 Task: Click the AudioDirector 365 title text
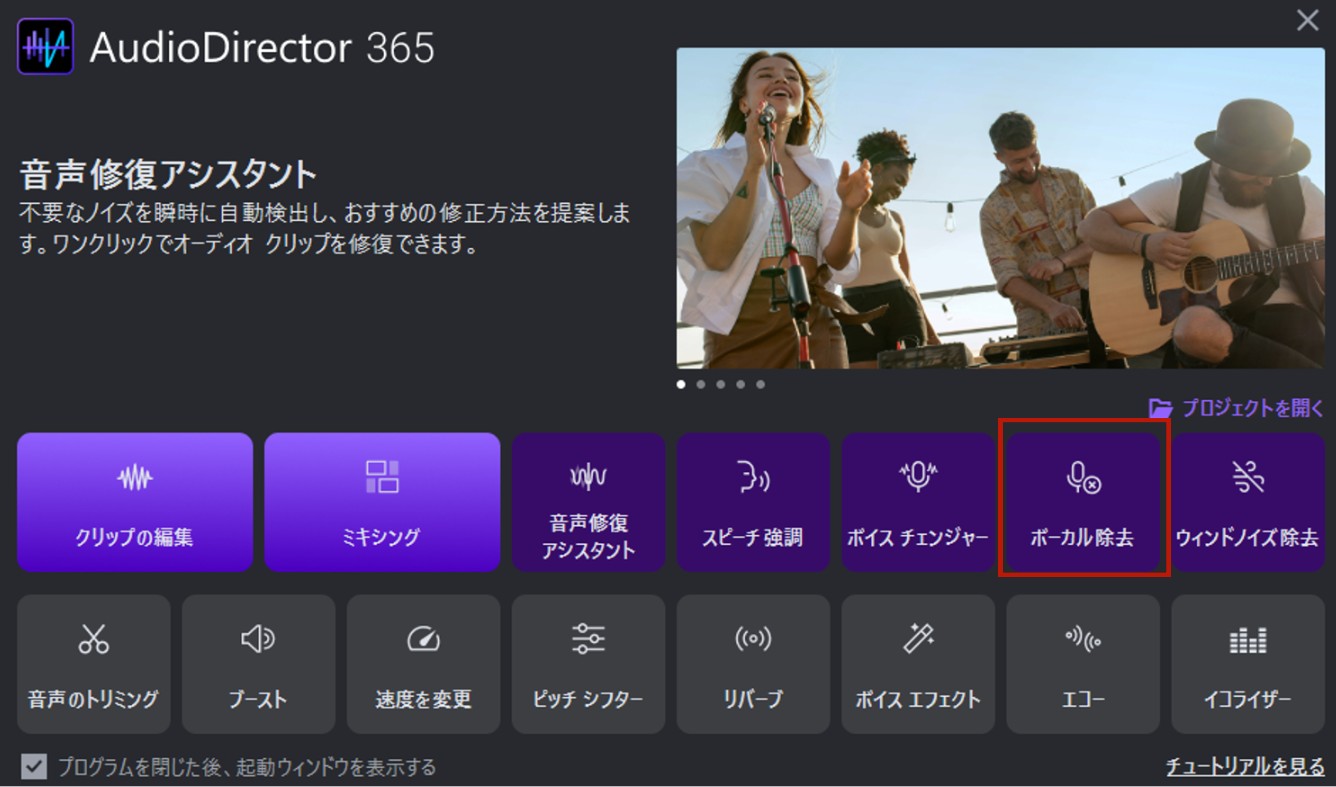coord(262,47)
